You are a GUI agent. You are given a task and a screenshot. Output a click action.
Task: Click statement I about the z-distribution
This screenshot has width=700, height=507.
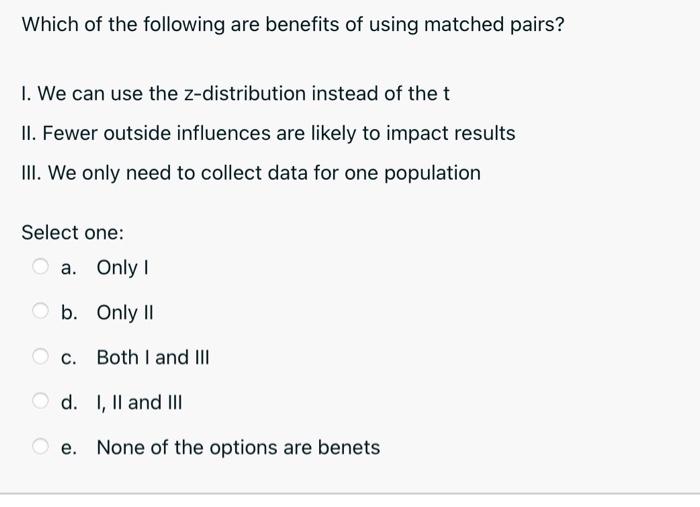point(235,94)
